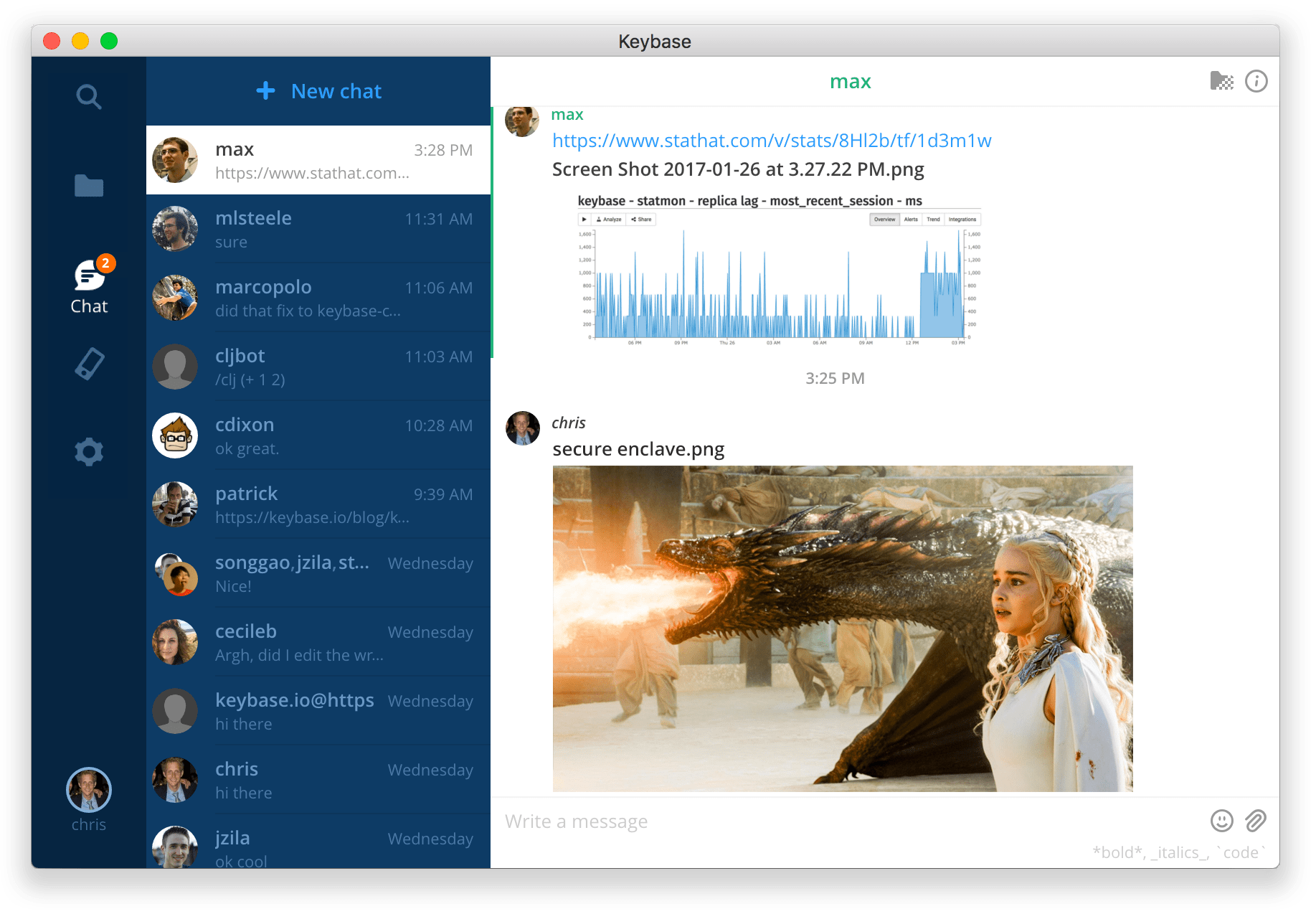Click mlsteele's avatar in the chat list
Image resolution: width=1316 pixels, height=914 pixels.
[x=175, y=229]
